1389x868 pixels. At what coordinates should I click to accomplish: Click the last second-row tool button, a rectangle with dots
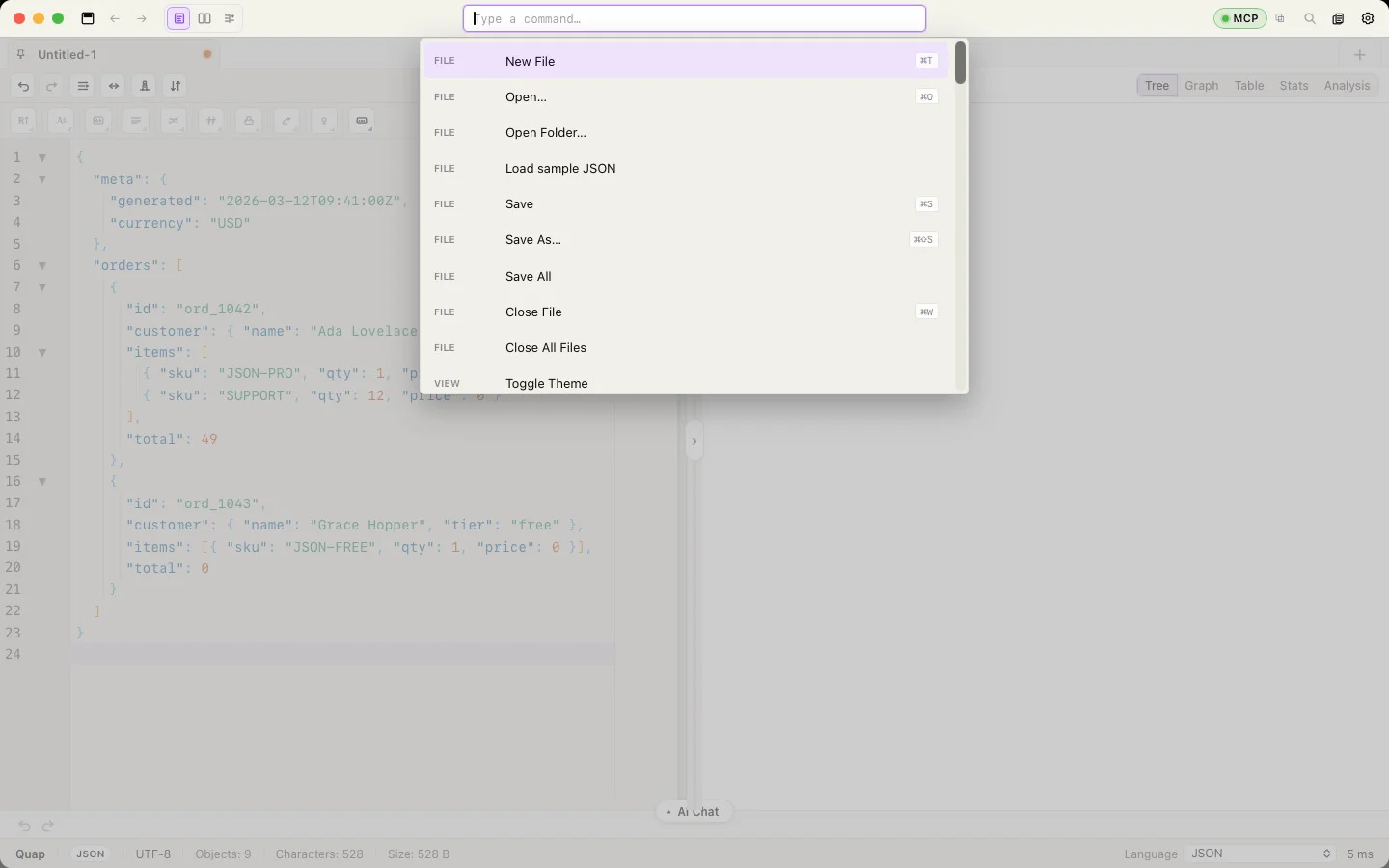pyautogui.click(x=362, y=121)
